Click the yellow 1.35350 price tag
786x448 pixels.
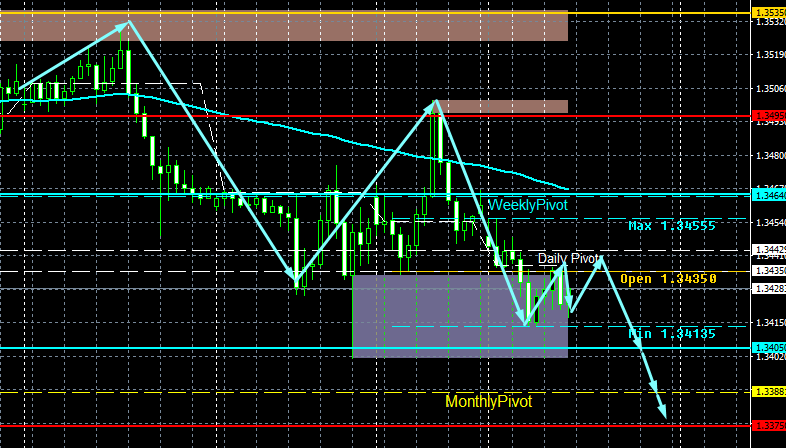[x=769, y=13]
